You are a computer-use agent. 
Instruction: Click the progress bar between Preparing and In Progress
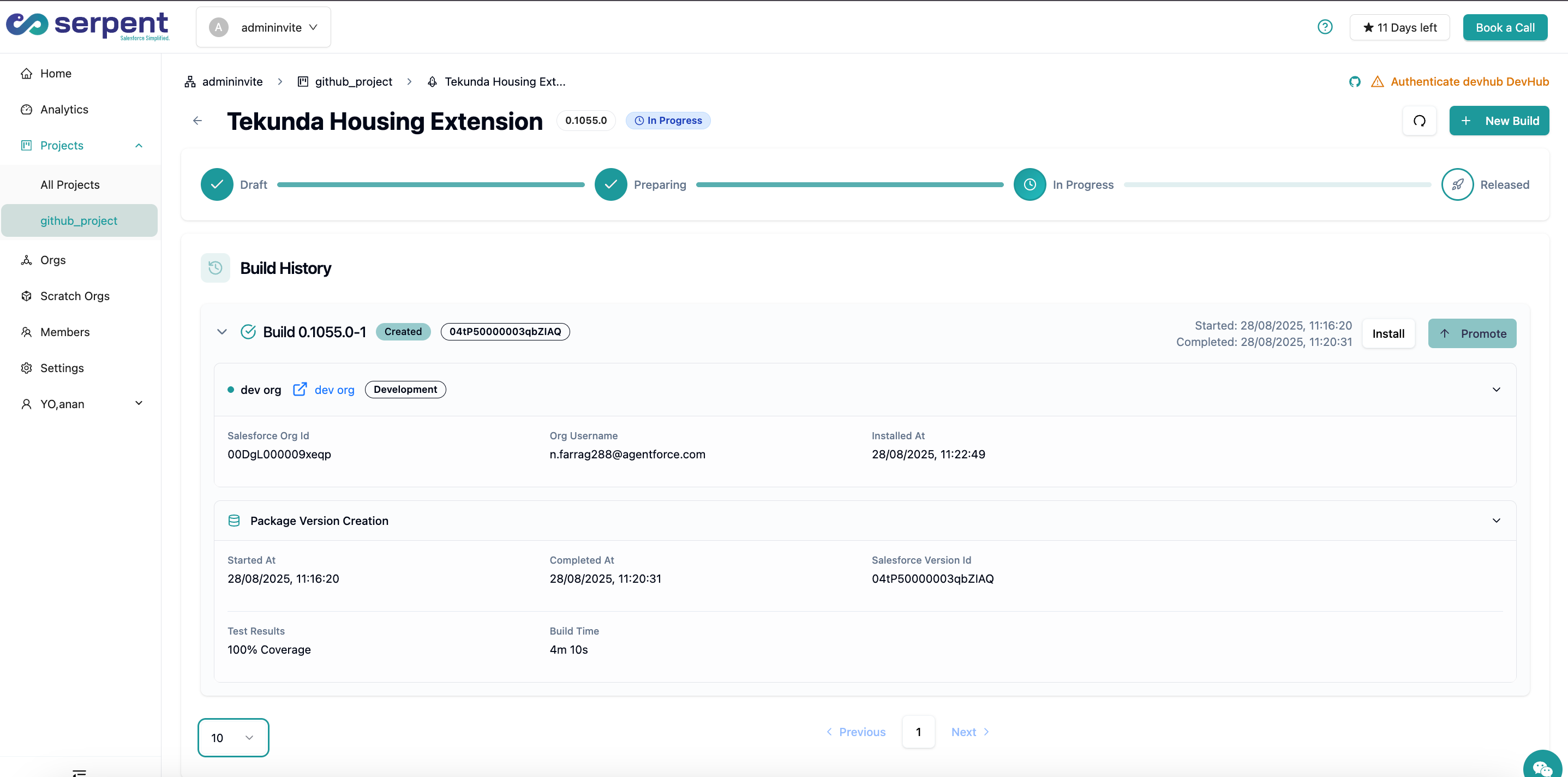[849, 184]
